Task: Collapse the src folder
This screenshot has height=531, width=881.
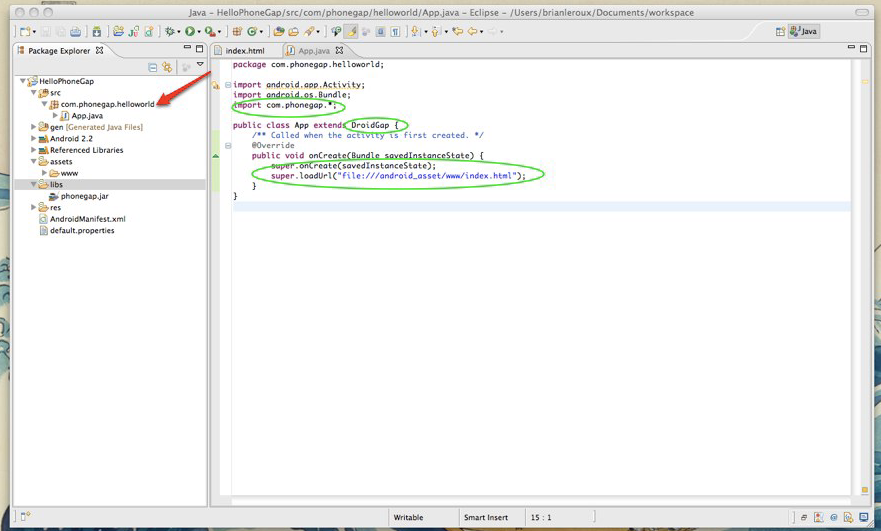Action: pos(33,93)
